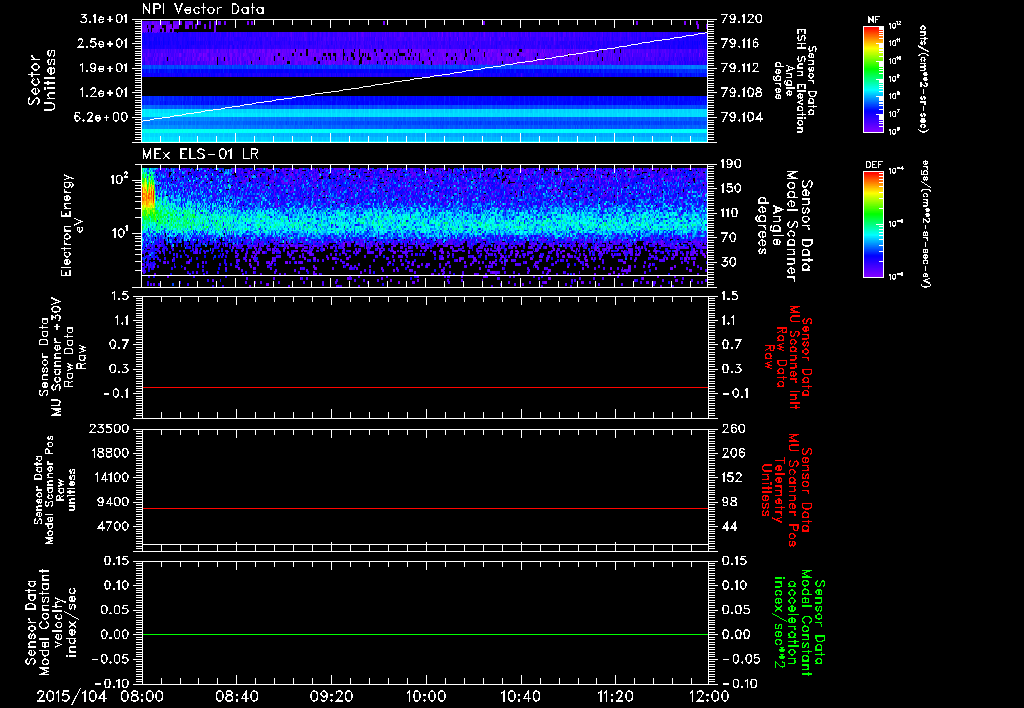
Task: Click the 14100 scanner position tick
Action: tap(109, 477)
